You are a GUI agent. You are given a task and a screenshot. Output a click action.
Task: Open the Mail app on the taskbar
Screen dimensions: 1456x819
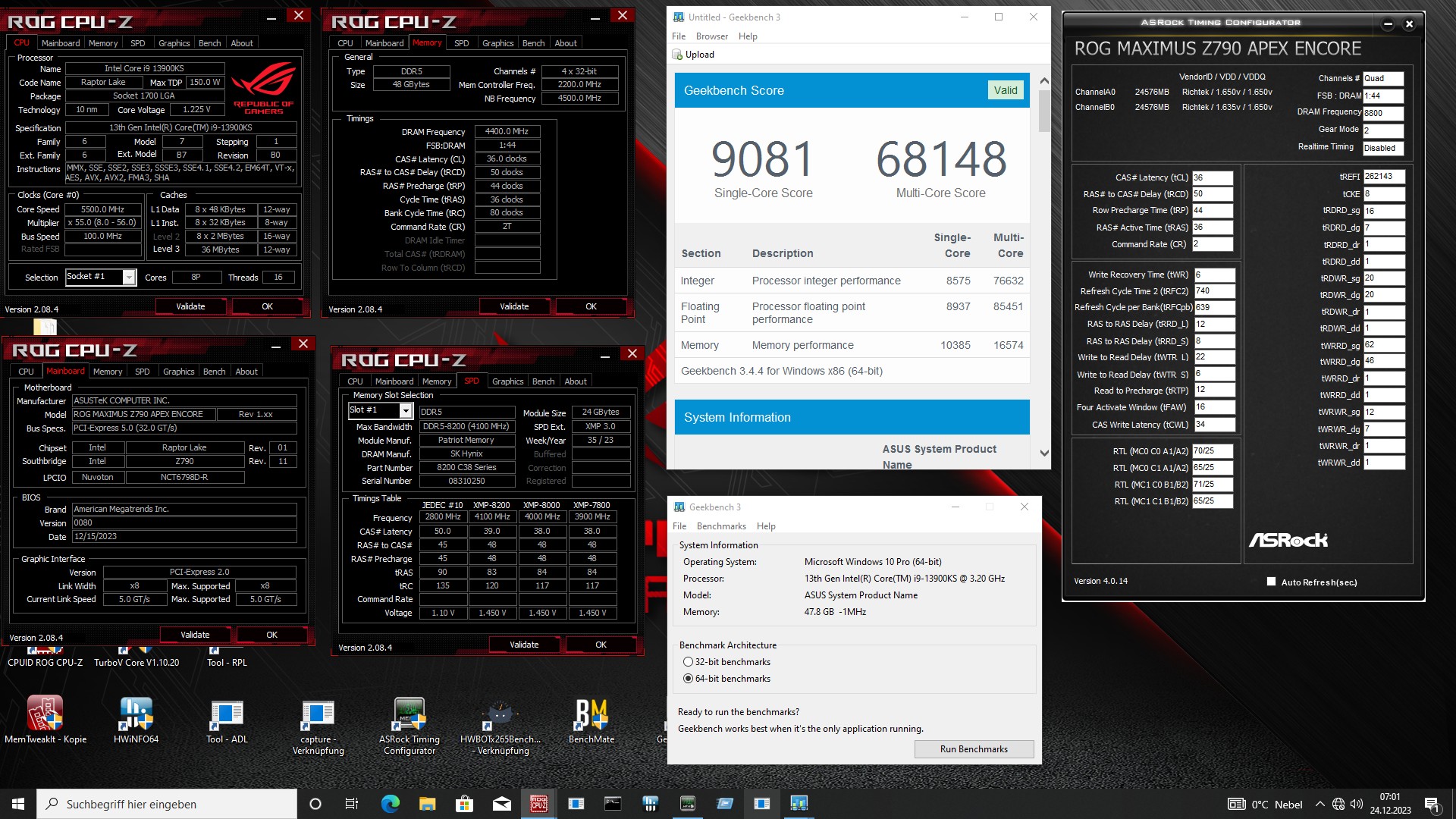501,804
